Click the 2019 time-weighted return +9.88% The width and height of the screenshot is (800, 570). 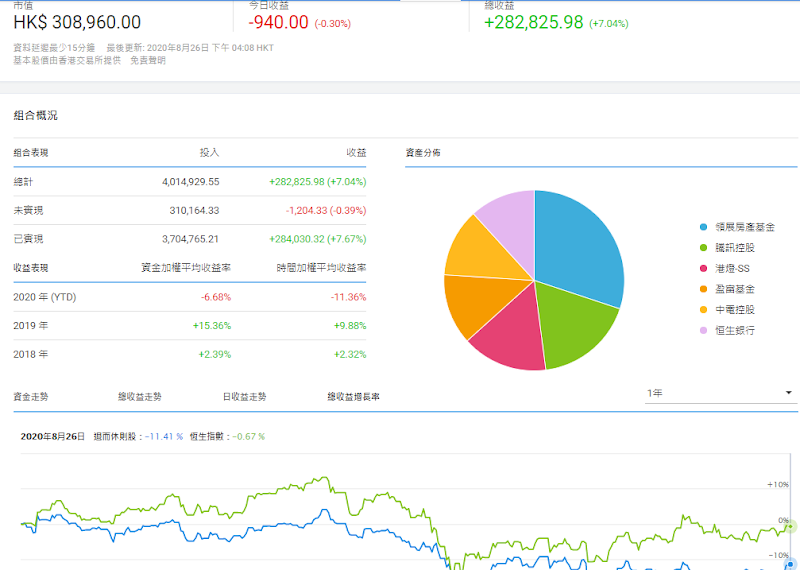coord(350,326)
